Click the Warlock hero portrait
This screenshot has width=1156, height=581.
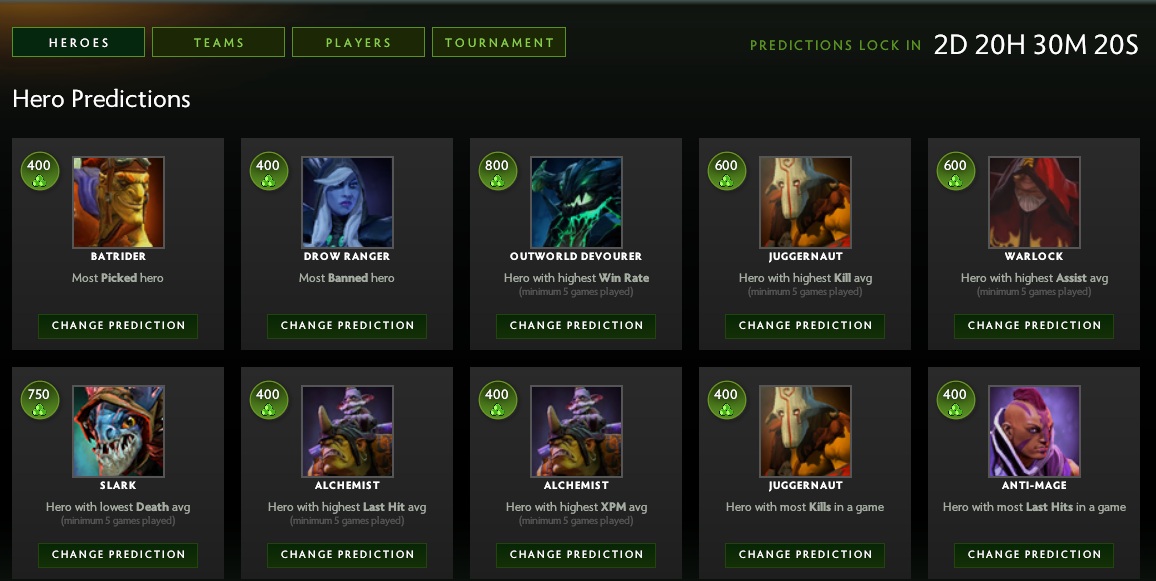pos(1034,202)
